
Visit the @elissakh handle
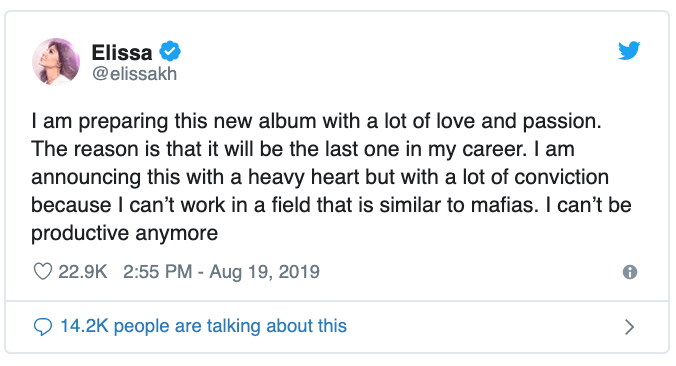coord(134,74)
